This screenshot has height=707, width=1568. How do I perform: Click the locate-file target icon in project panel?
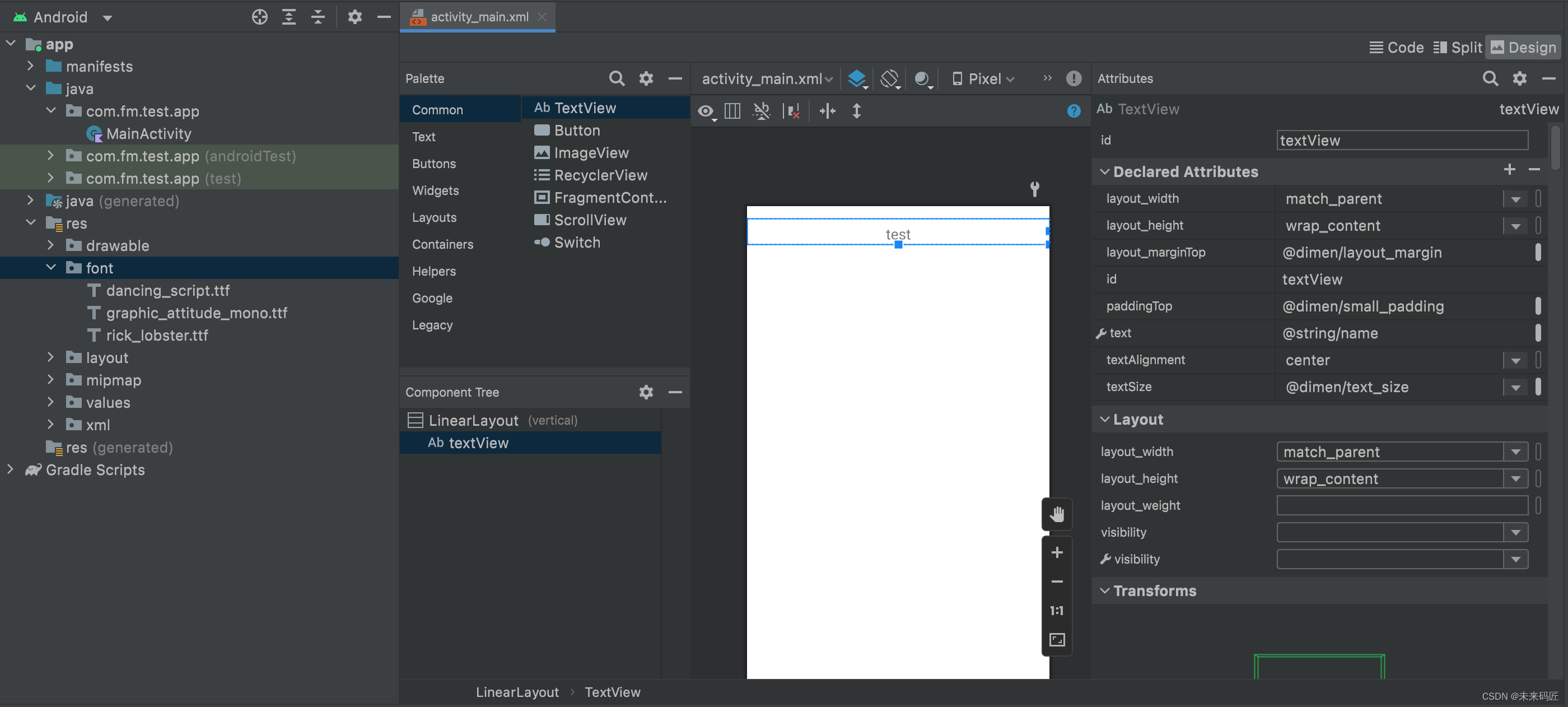click(259, 17)
